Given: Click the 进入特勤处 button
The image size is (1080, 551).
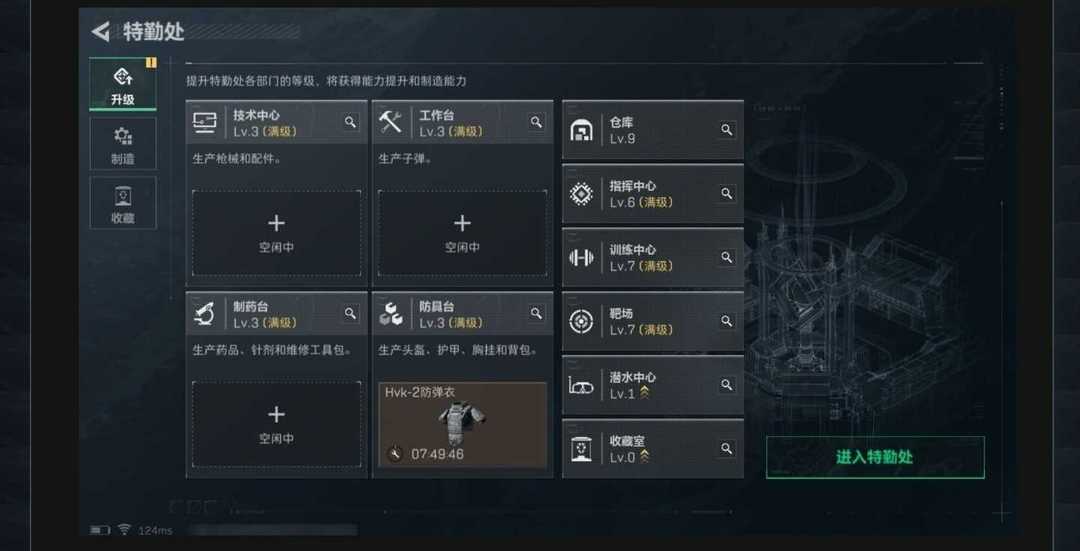Looking at the screenshot, I should 875,457.
